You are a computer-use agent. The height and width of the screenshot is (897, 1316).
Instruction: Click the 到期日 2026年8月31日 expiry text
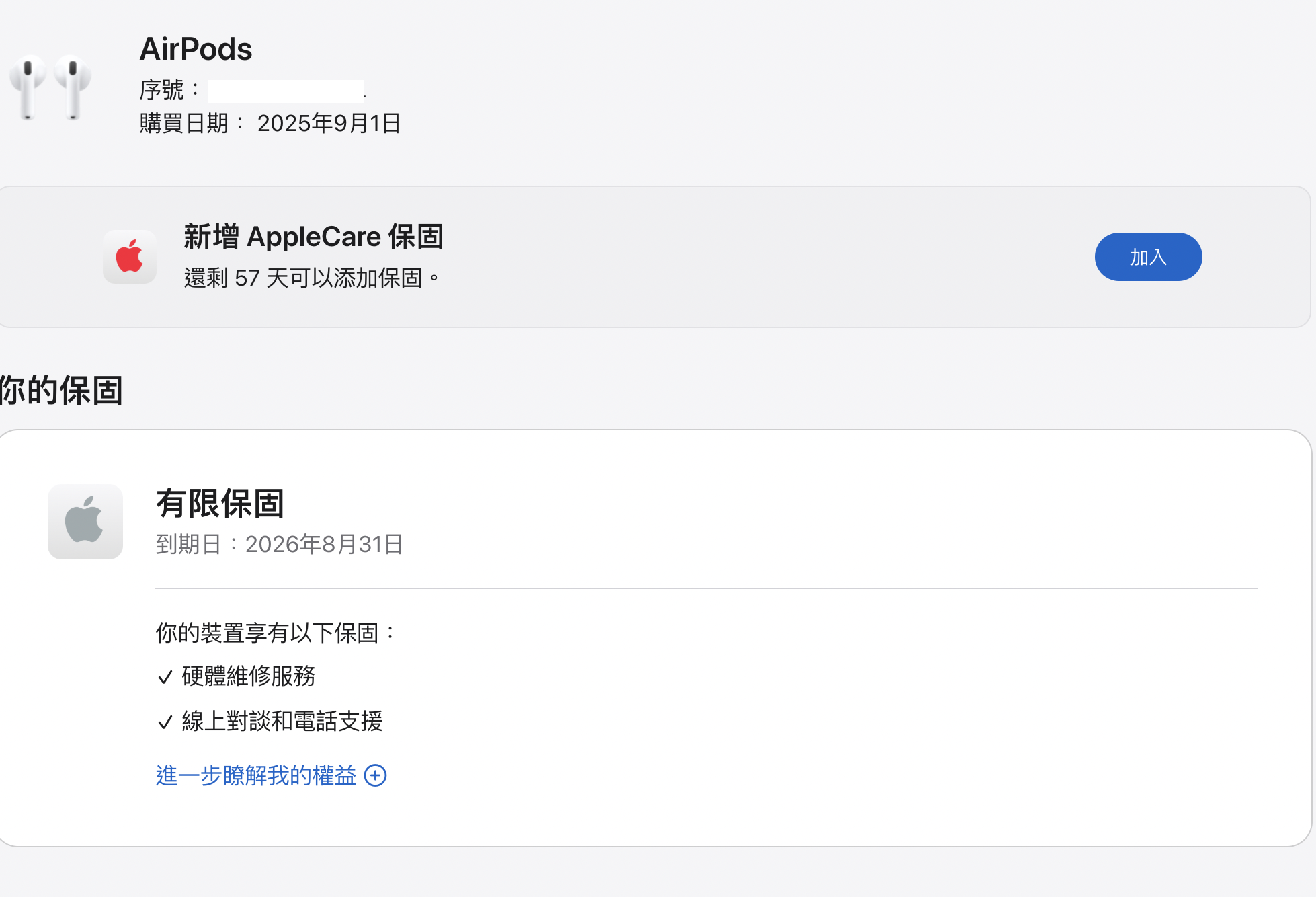280,544
